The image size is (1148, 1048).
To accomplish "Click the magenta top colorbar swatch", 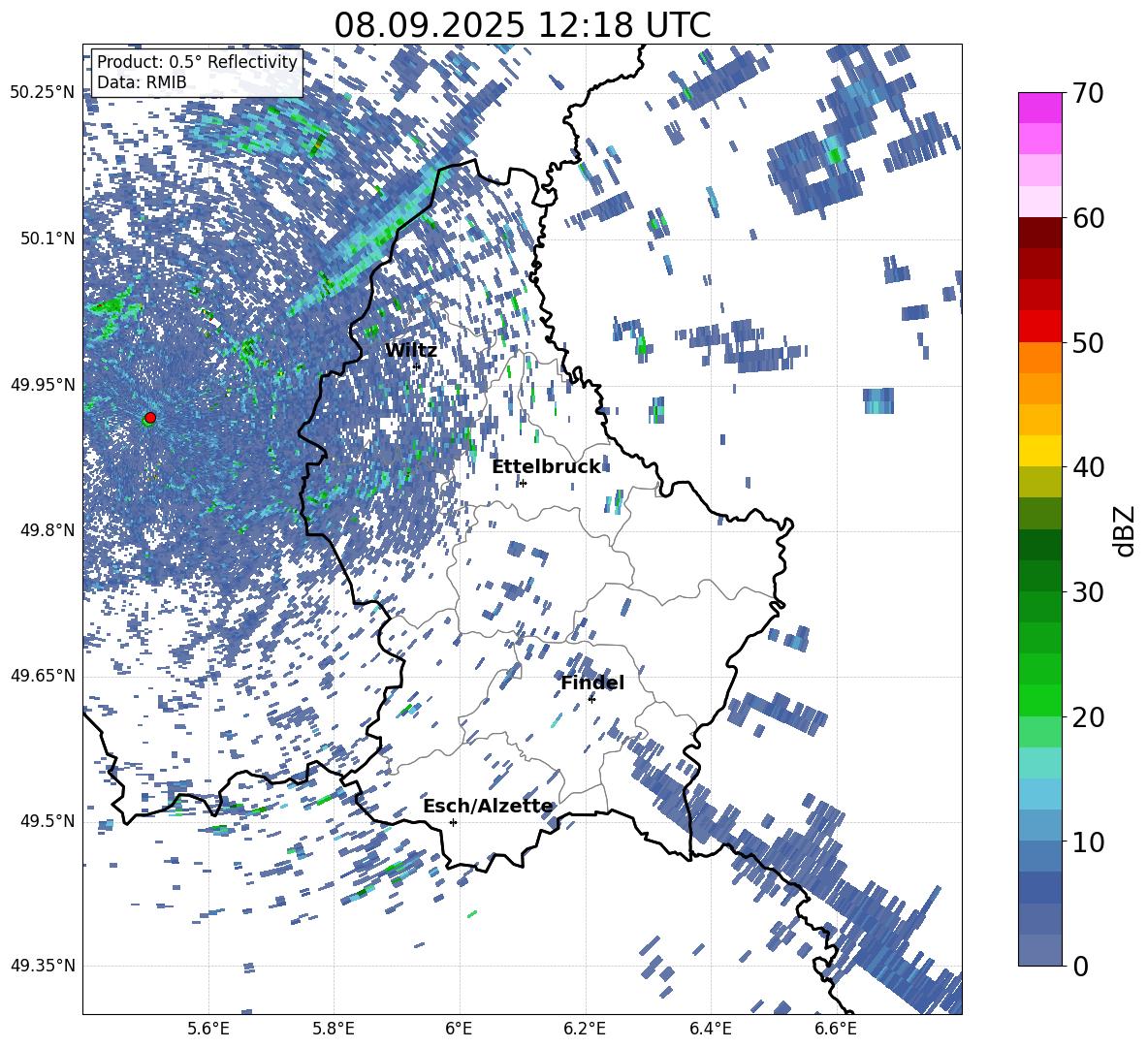I will click(x=1040, y=109).
